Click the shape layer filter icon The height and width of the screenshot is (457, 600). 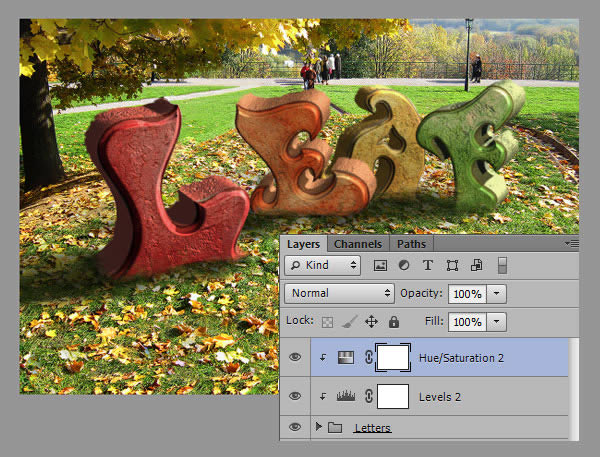click(x=452, y=266)
